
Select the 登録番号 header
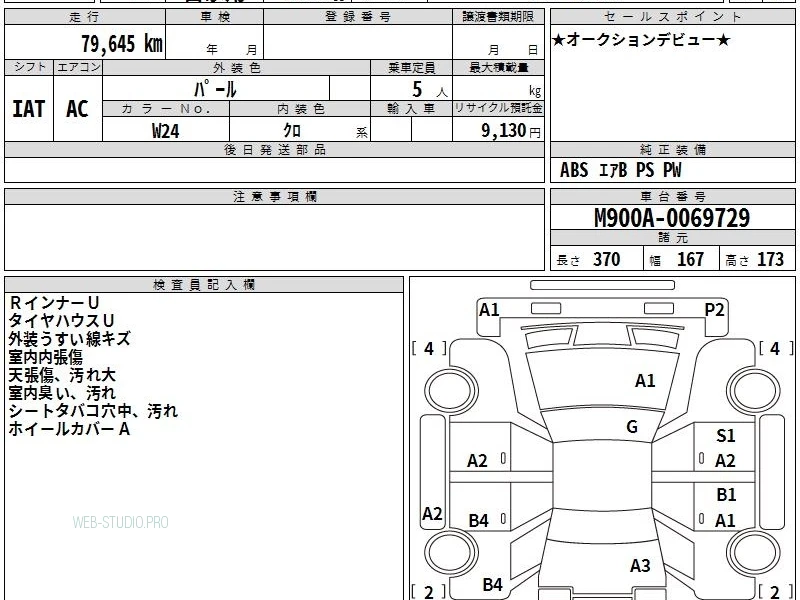pos(358,17)
